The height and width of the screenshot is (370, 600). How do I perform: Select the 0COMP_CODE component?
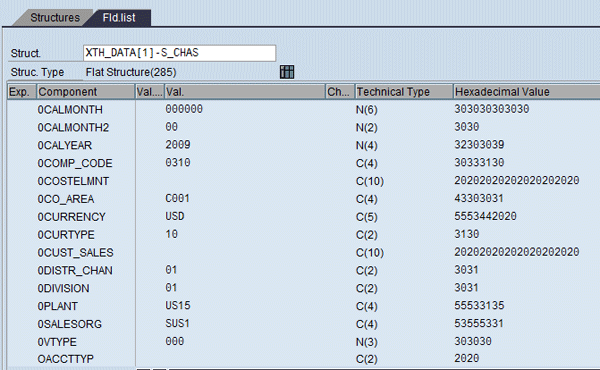[x=75, y=163]
